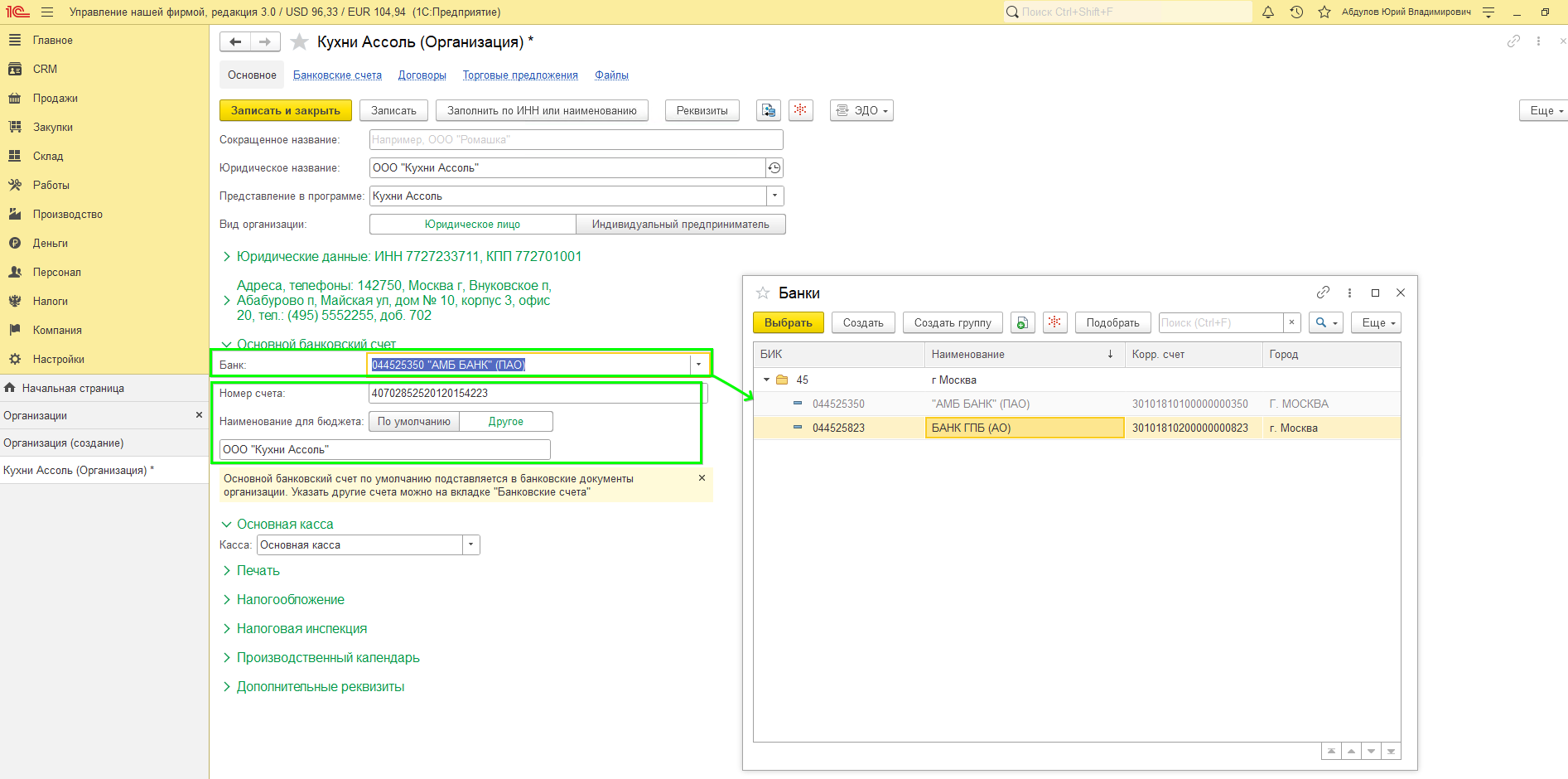
Task: Click the Налоги emblem icon in sidebar
Action: tap(14, 301)
